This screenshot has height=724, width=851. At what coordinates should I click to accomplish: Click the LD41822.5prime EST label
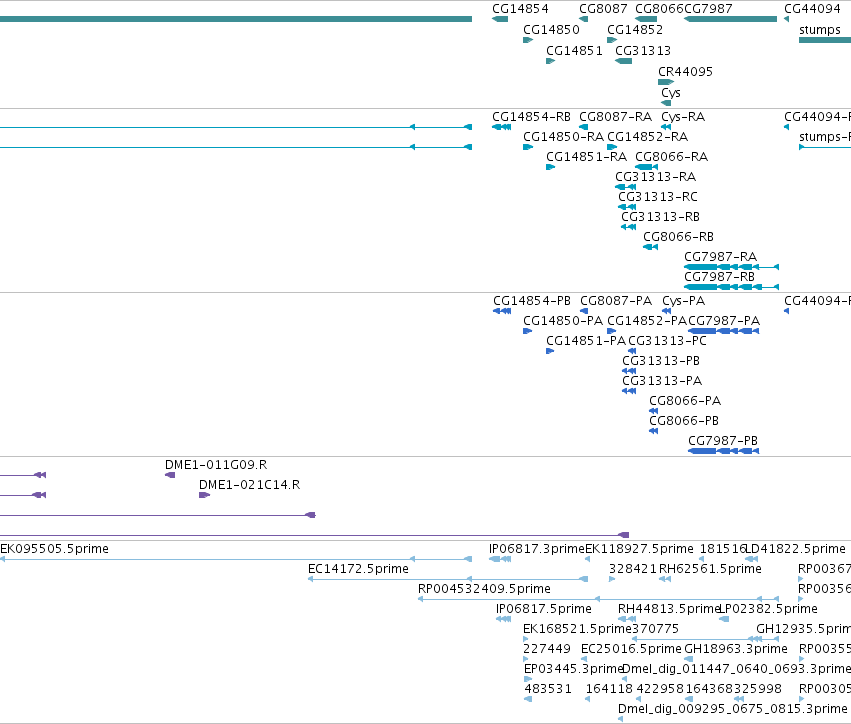click(x=796, y=549)
